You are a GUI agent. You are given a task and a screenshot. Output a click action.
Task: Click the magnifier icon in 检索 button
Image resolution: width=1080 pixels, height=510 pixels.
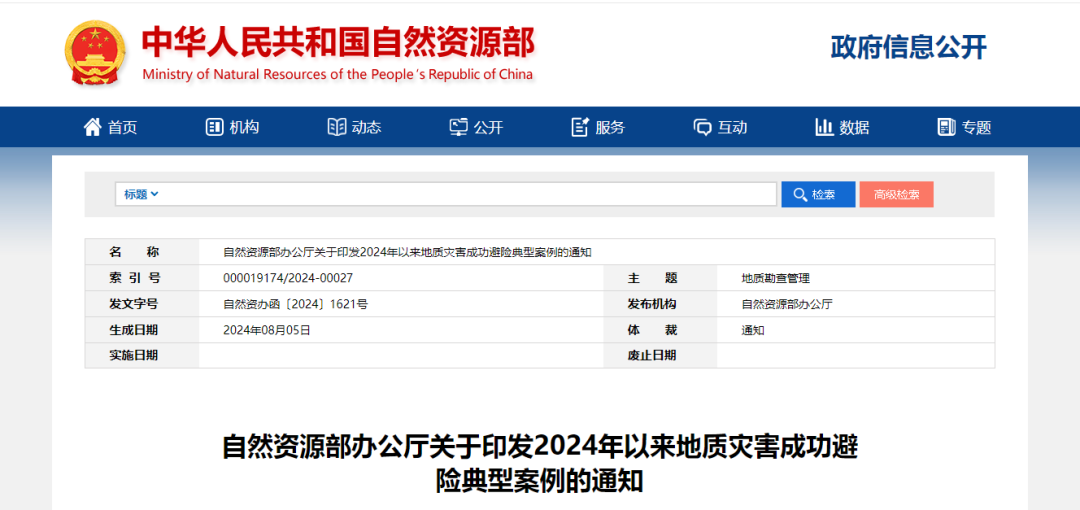tap(800, 195)
